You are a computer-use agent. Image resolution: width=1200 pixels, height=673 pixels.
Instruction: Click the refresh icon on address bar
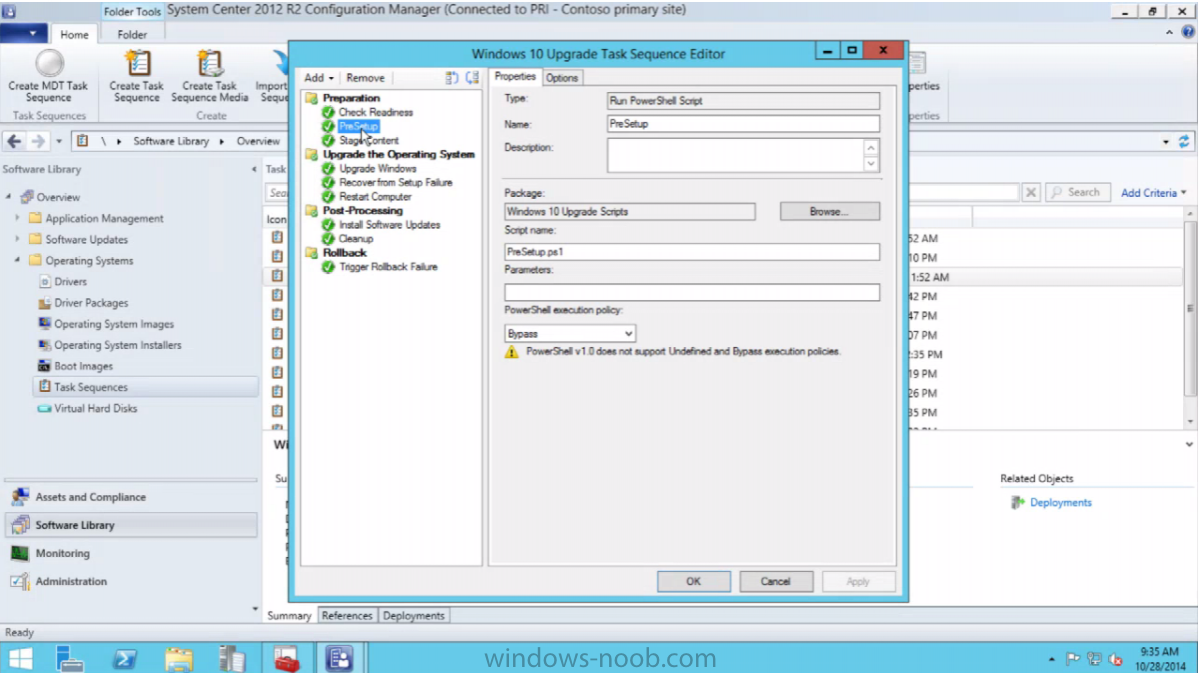point(1185,141)
